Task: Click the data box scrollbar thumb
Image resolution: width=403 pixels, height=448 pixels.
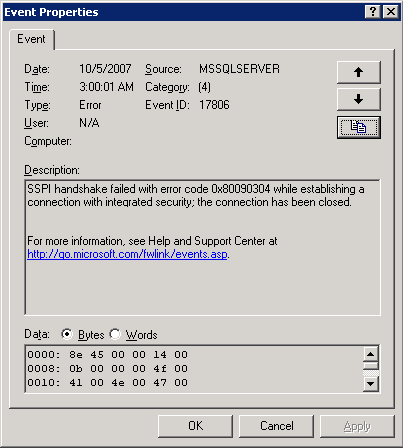Action: click(x=371, y=366)
